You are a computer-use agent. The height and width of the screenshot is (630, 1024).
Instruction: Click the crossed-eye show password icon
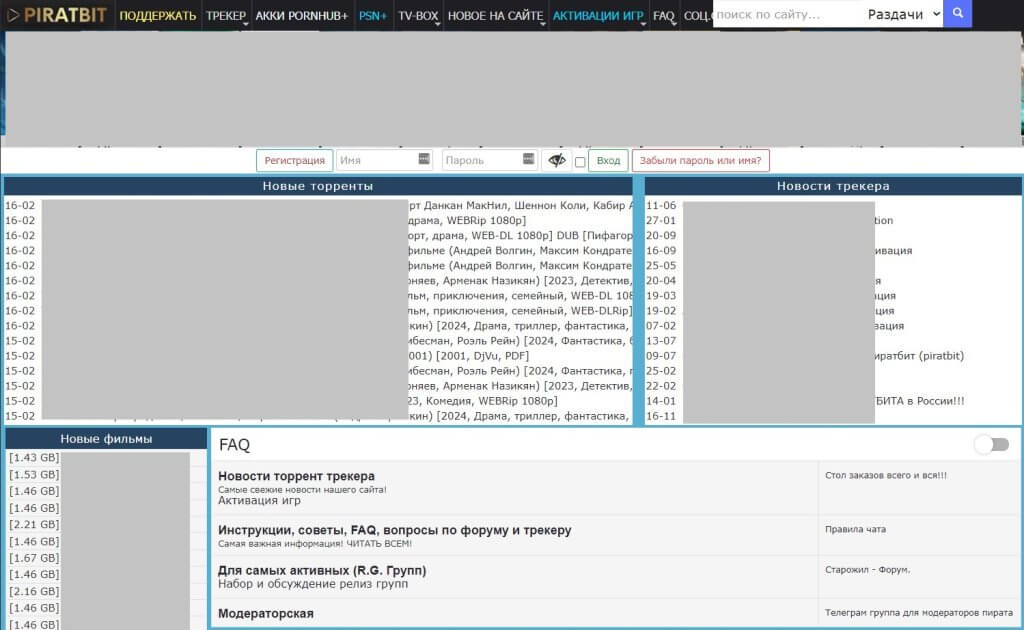(x=557, y=160)
